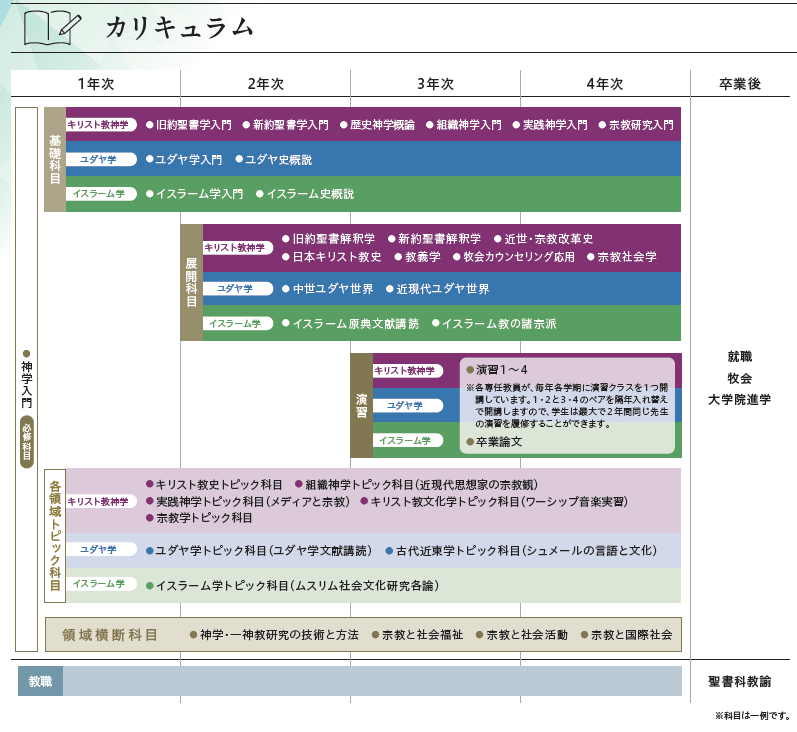Click ユダヤ史概説 course
The width and height of the screenshot is (797, 732).
pos(274,160)
